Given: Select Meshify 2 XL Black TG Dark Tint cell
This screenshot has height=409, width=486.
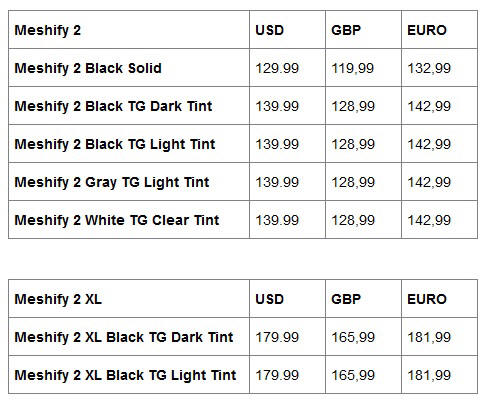Looking at the screenshot, I should [129, 337].
